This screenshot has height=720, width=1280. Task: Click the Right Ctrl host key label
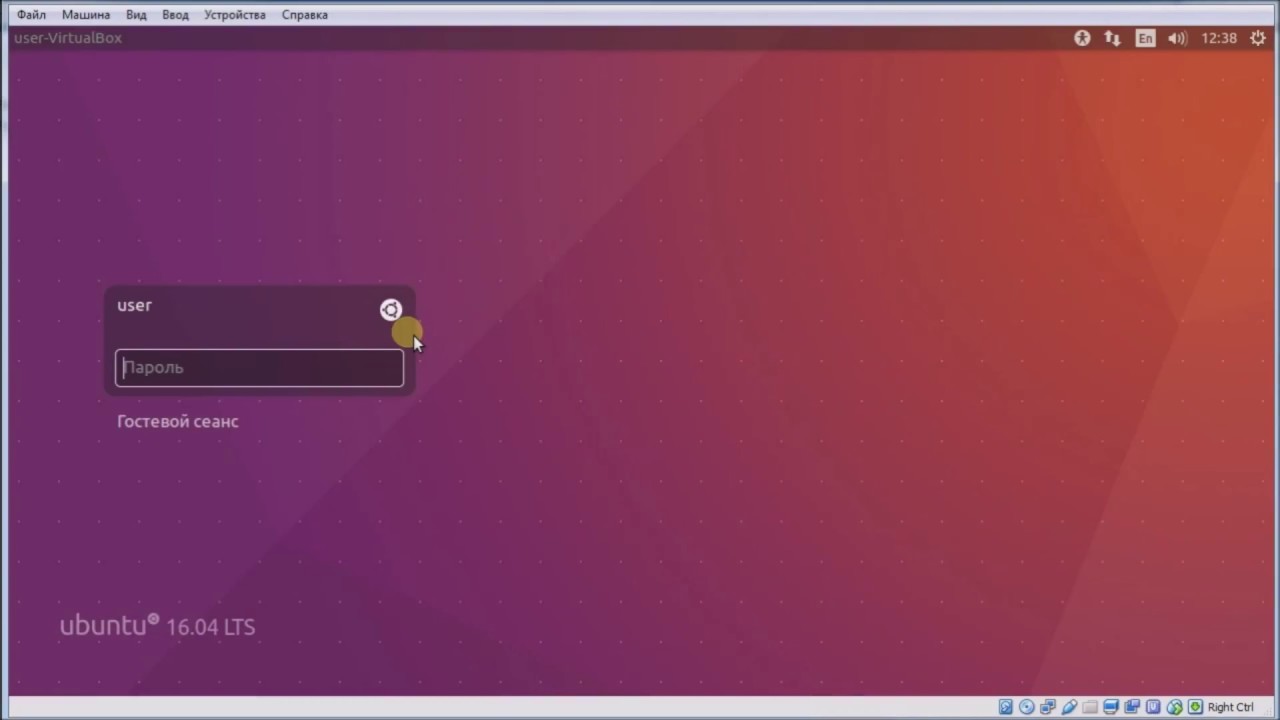(1231, 707)
